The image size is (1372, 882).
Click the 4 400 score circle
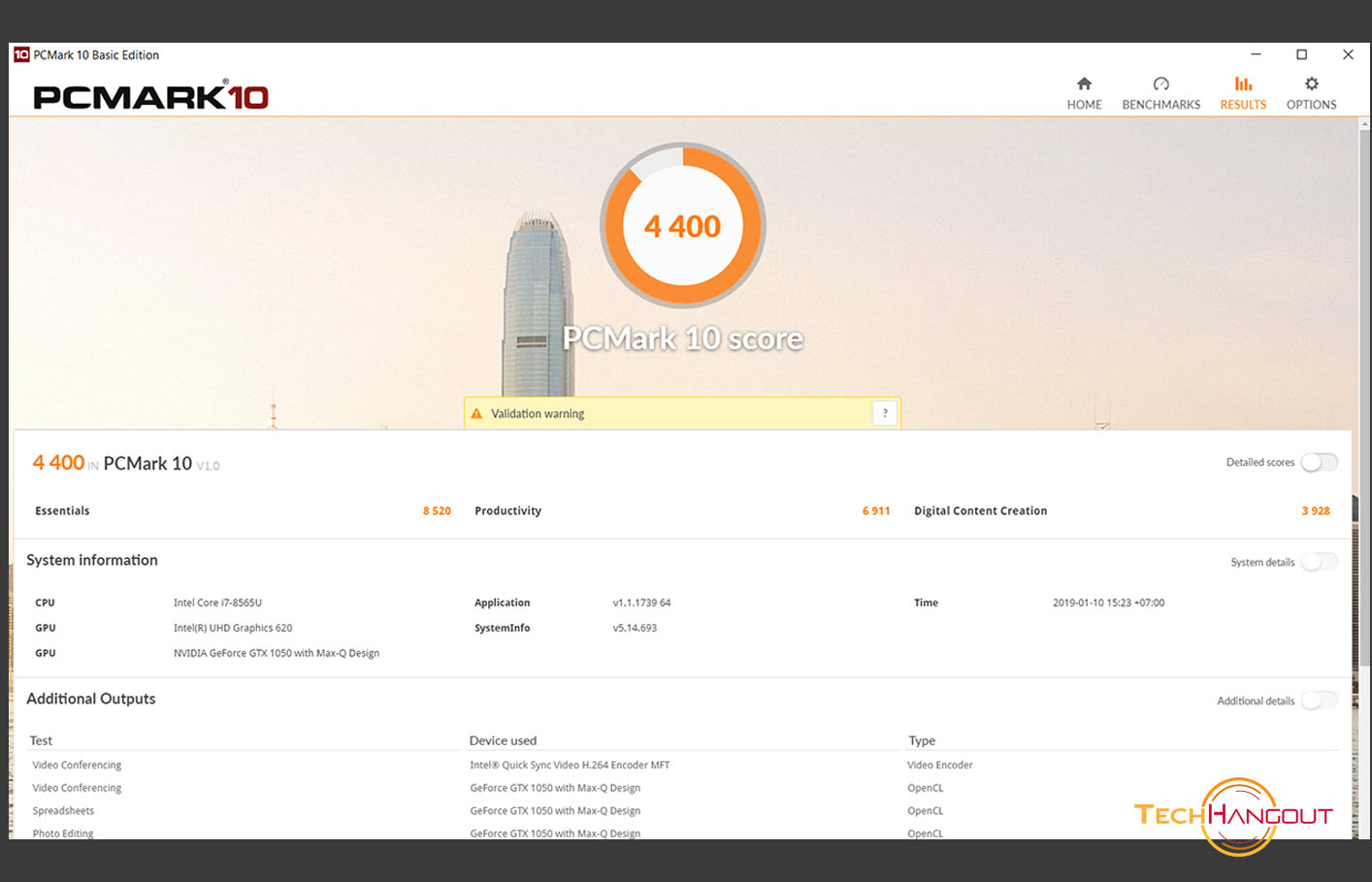click(683, 225)
